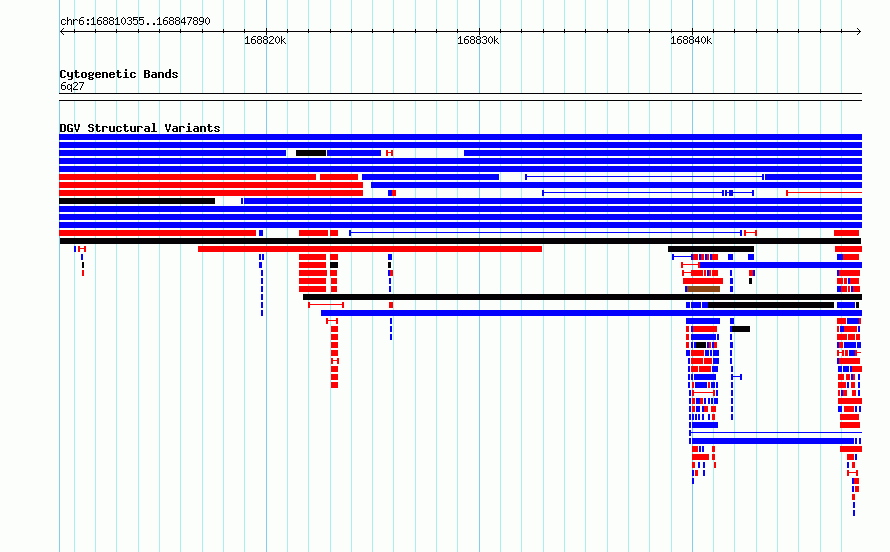This screenshot has height=552, width=890.
Task: Click the blue variant bar beginning after red bar near 168825k
Action: (x=616, y=185)
